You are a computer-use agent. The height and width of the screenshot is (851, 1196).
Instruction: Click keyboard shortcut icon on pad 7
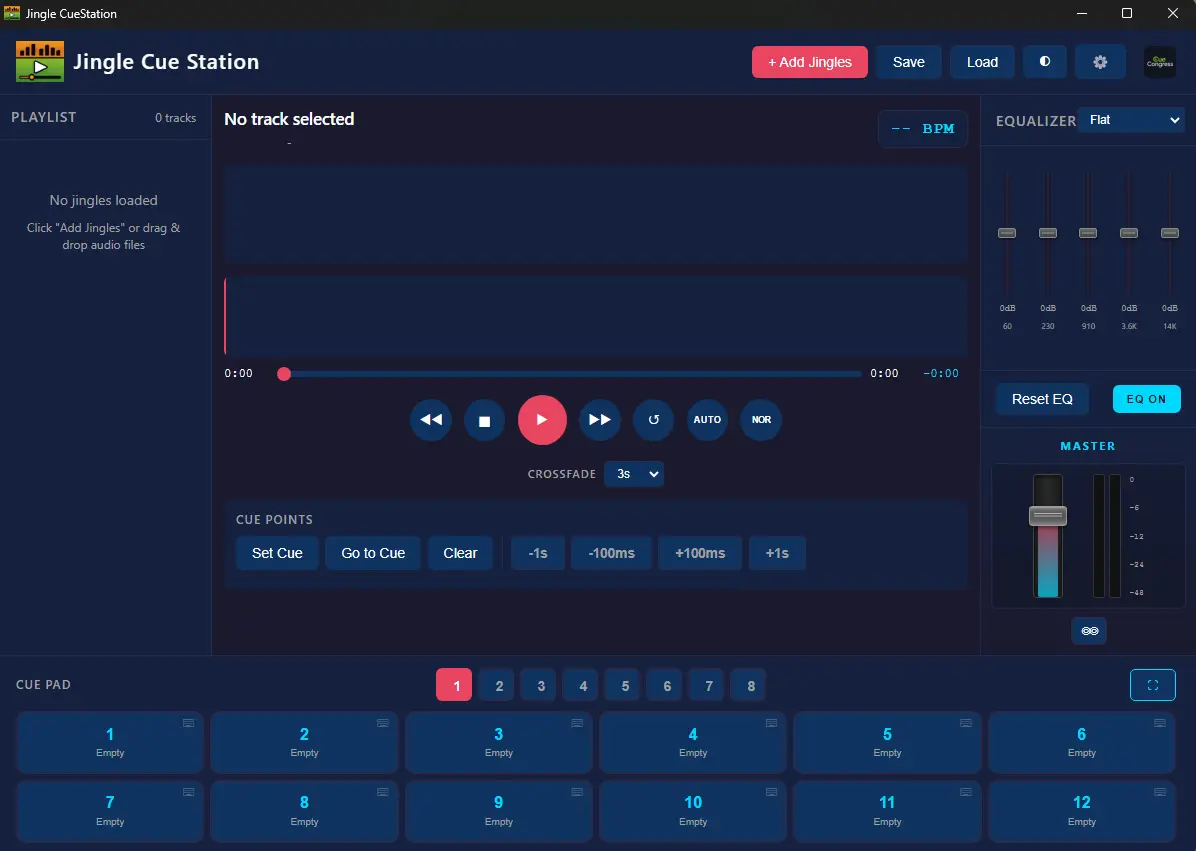(188, 792)
